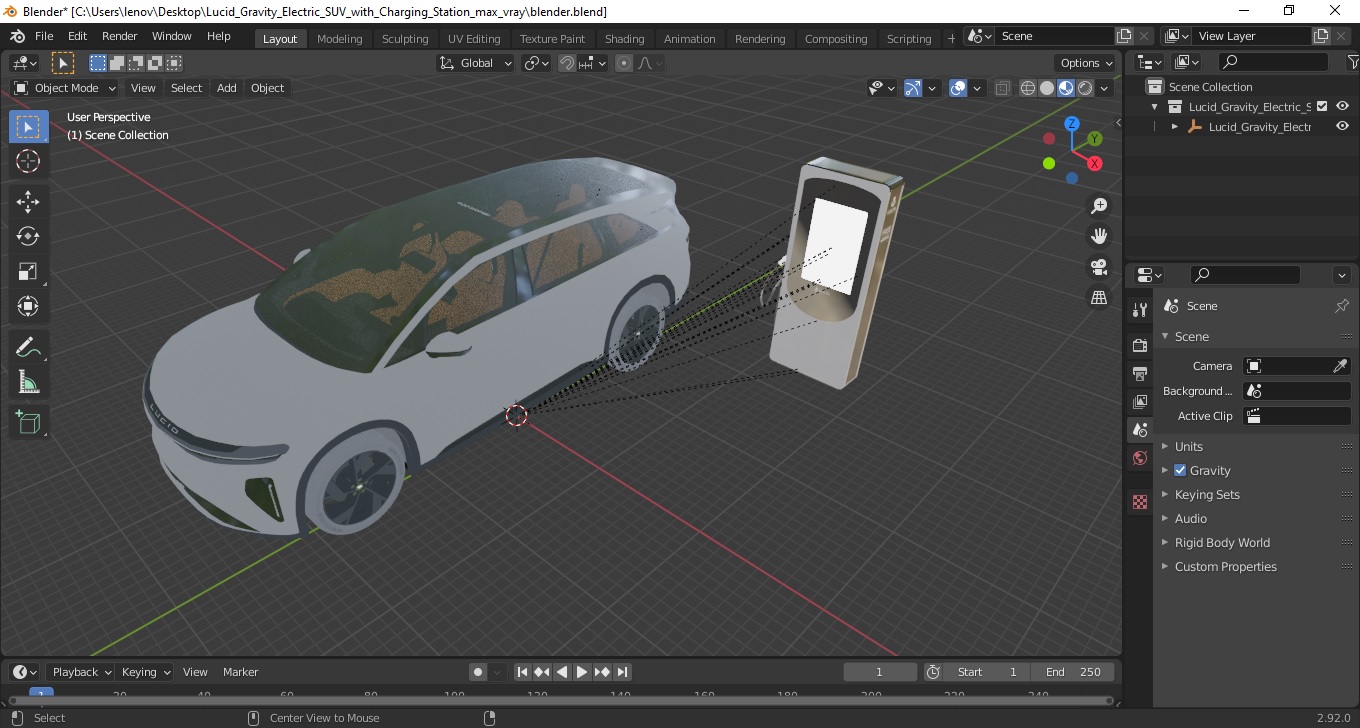The height and width of the screenshot is (728, 1360).
Task: Click the timeline View button
Action: point(195,672)
